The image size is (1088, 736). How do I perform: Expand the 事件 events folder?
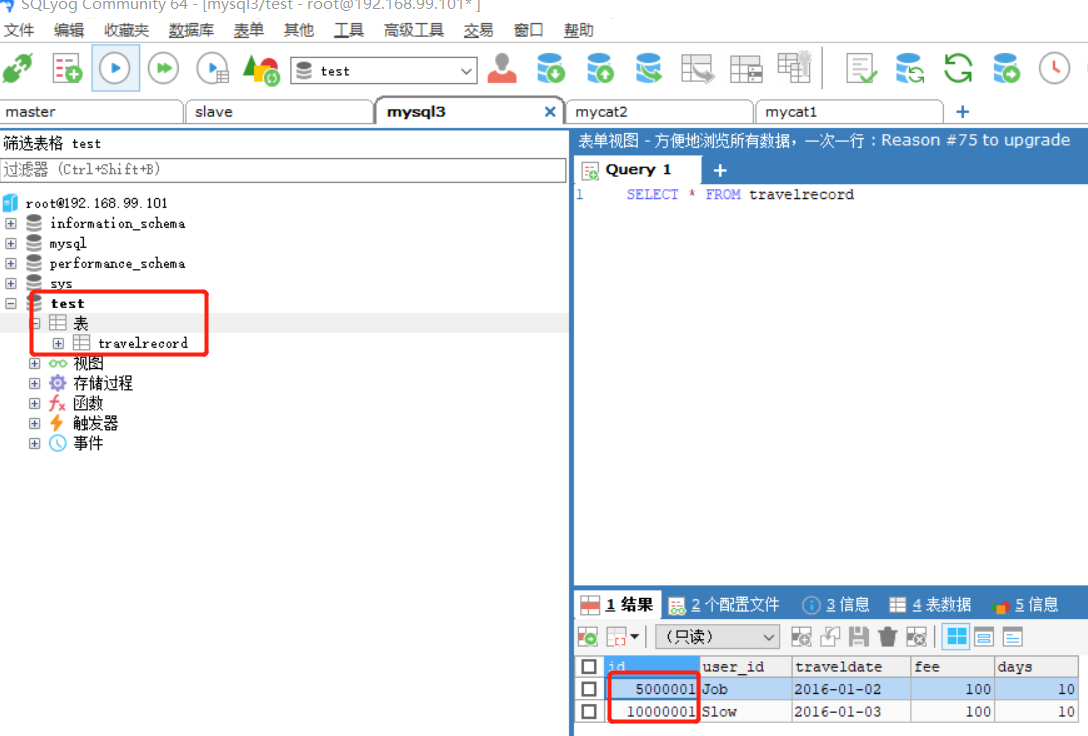click(x=35, y=443)
